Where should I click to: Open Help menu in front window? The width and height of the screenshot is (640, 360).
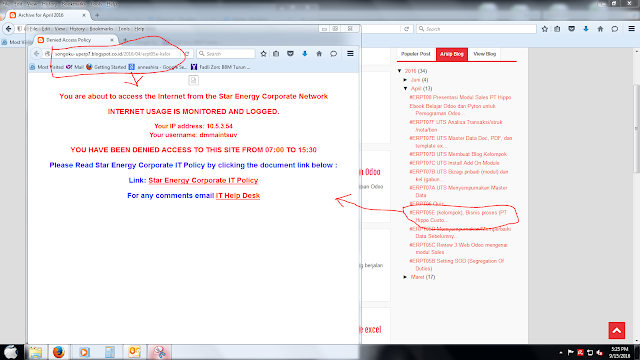(139, 29)
